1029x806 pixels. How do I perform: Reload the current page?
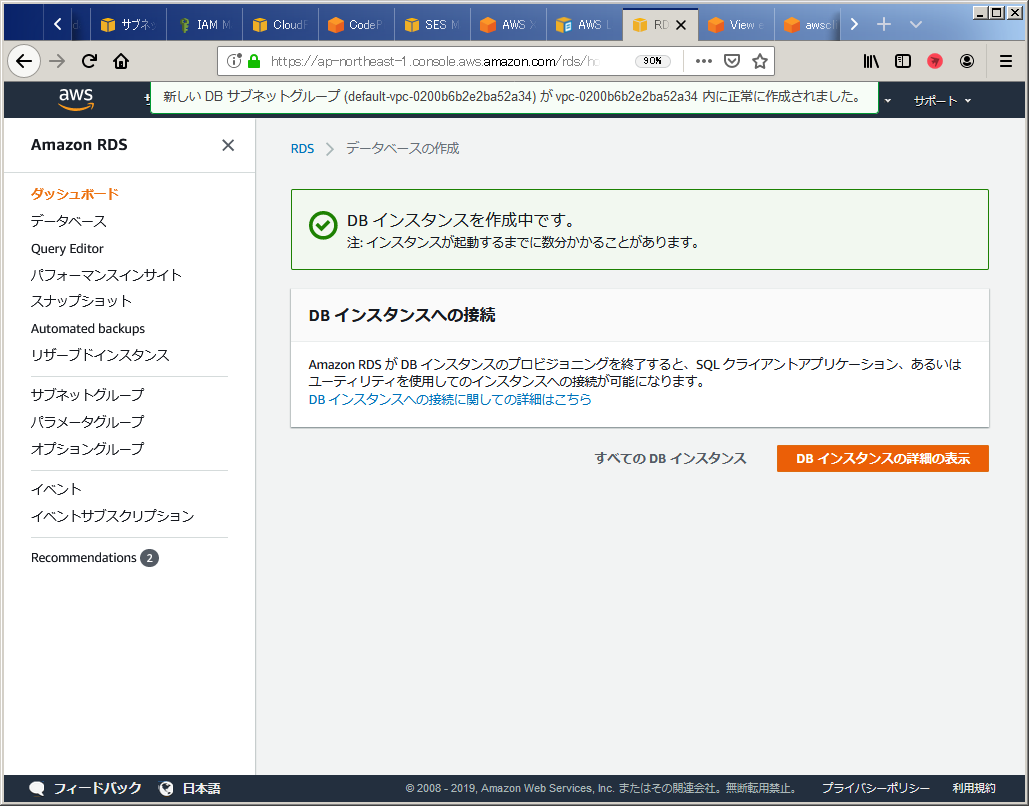point(89,61)
